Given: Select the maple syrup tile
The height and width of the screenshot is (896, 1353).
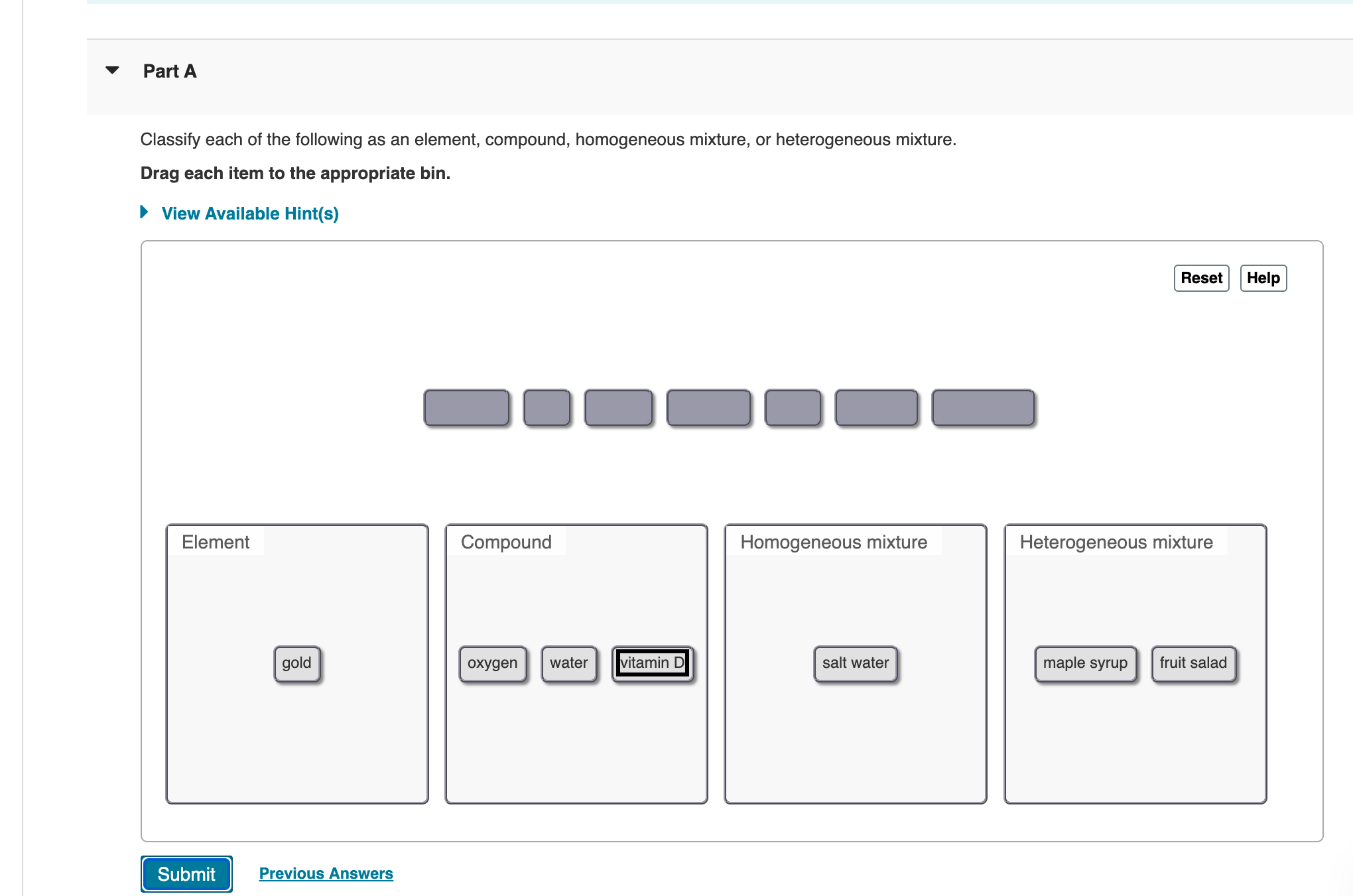Looking at the screenshot, I should pos(1085,663).
